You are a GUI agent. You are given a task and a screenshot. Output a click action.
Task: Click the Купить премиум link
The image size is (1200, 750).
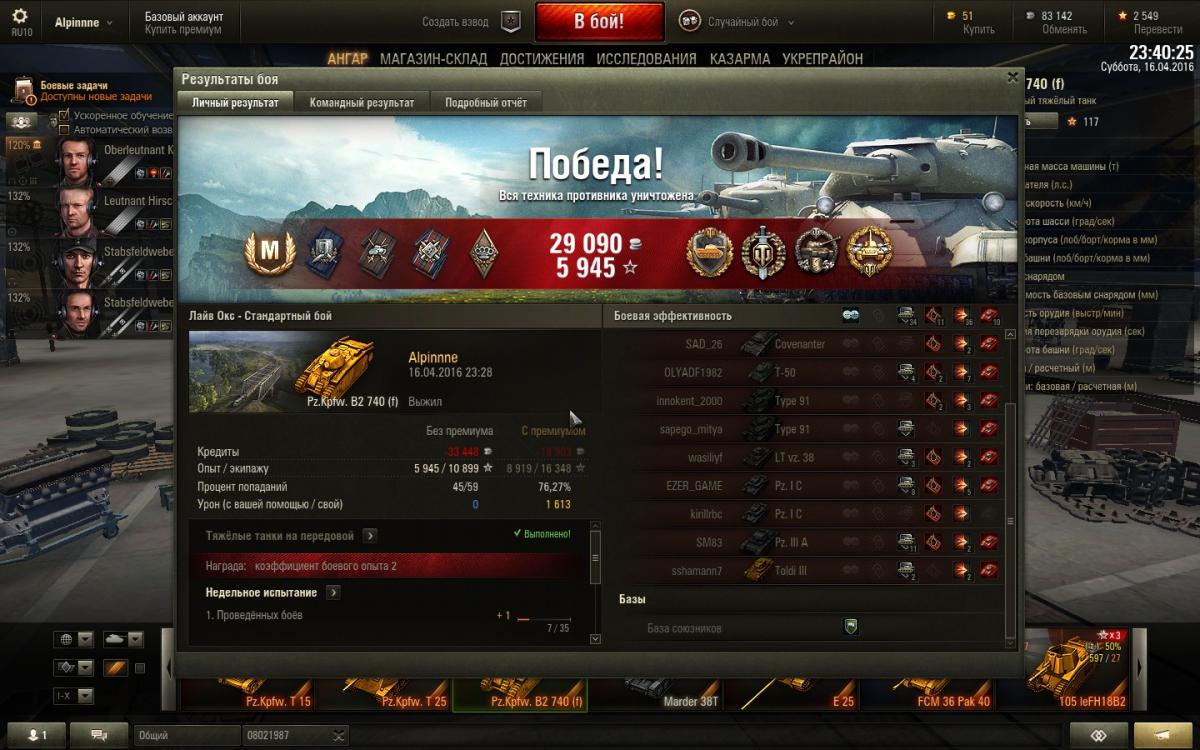tap(182, 30)
